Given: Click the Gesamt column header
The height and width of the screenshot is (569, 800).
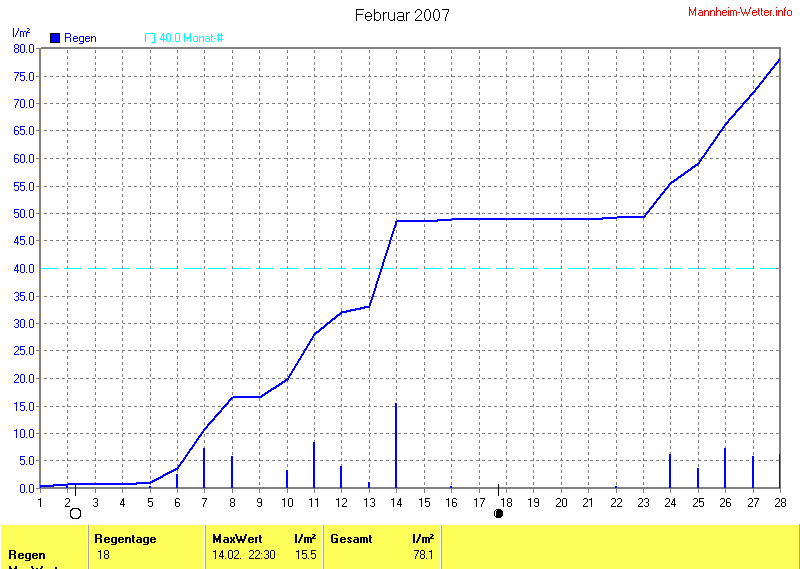Looking at the screenshot, I should 351,538.
